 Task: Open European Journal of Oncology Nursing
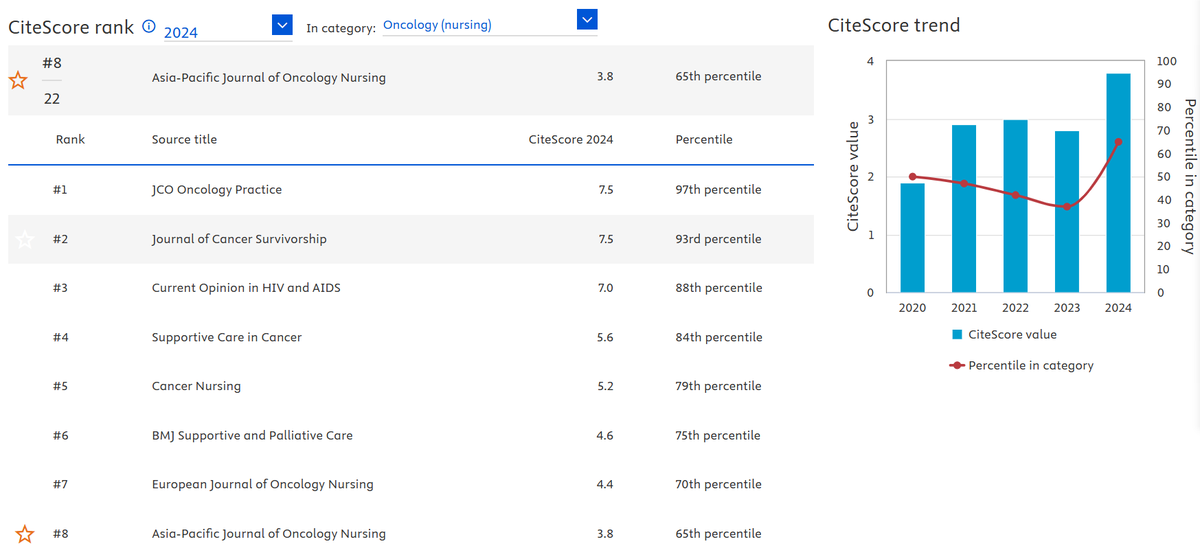[x=263, y=485]
